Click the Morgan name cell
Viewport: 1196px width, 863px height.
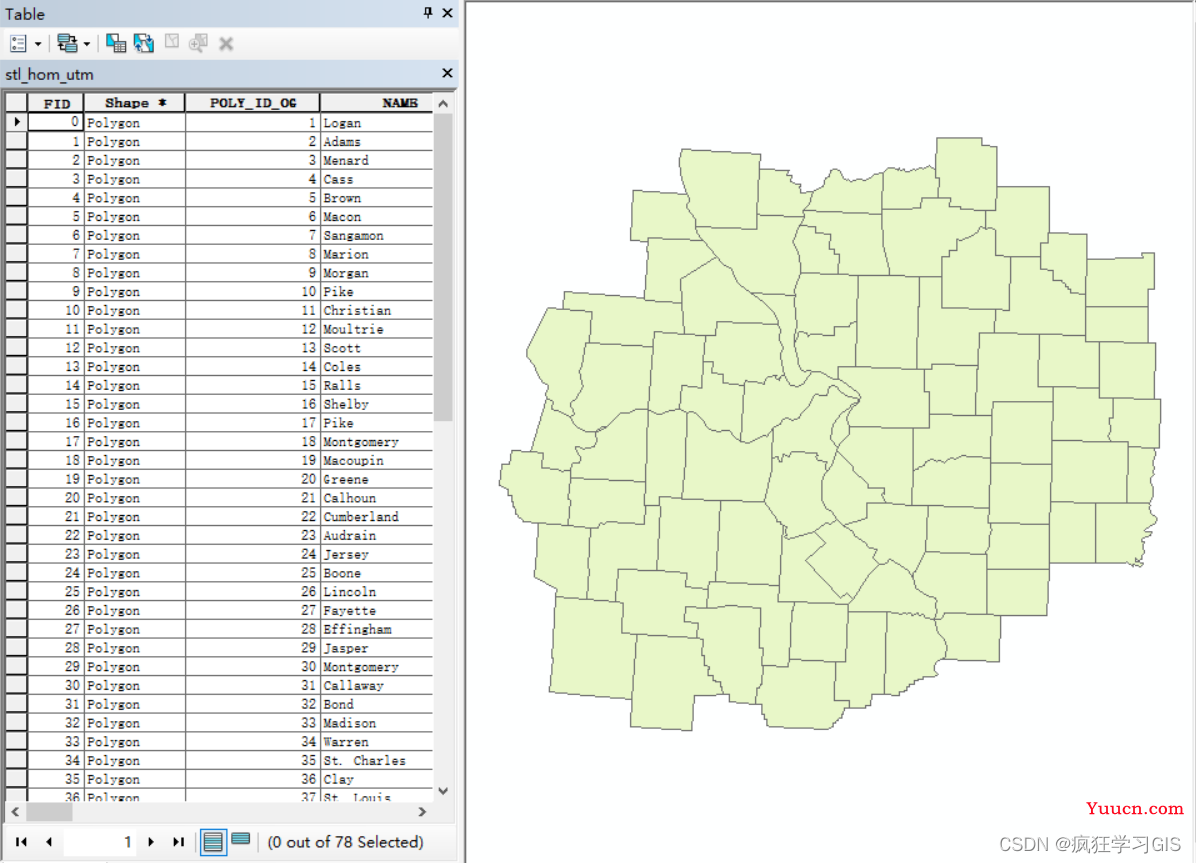tap(376, 272)
